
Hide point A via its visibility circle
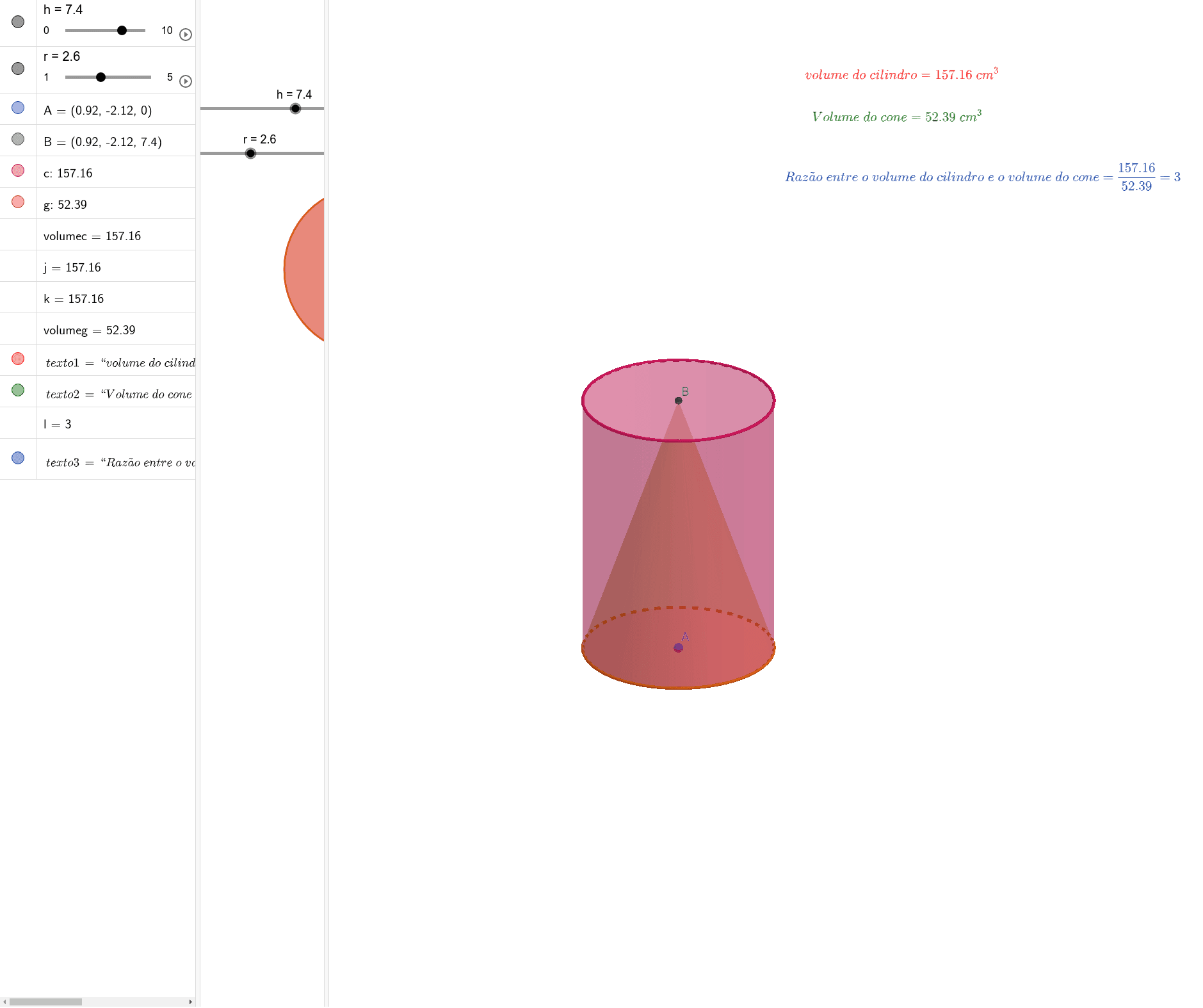[18, 108]
